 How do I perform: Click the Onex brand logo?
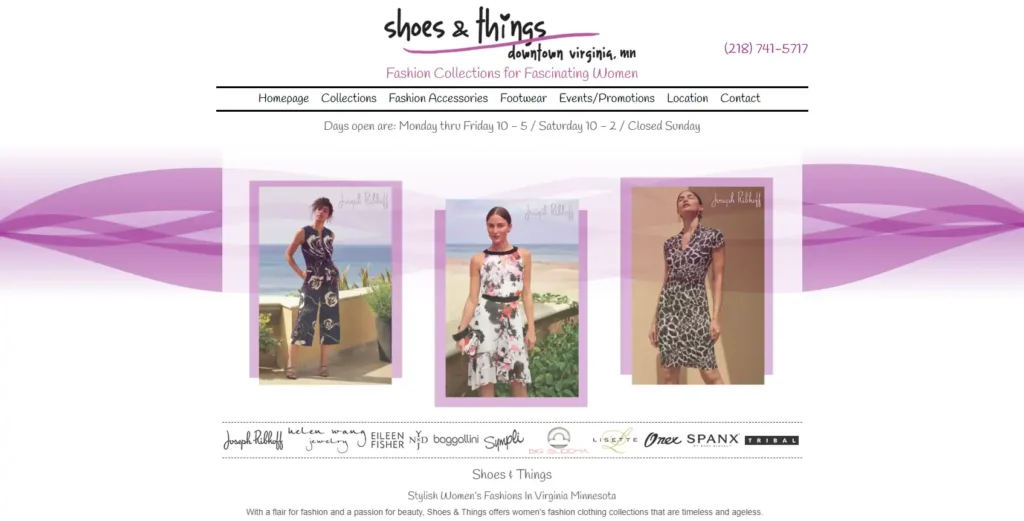click(662, 440)
